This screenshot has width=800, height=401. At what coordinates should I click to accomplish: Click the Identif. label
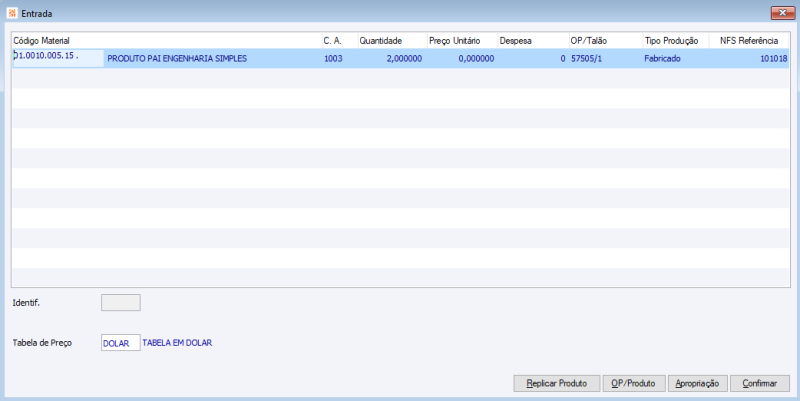26,303
